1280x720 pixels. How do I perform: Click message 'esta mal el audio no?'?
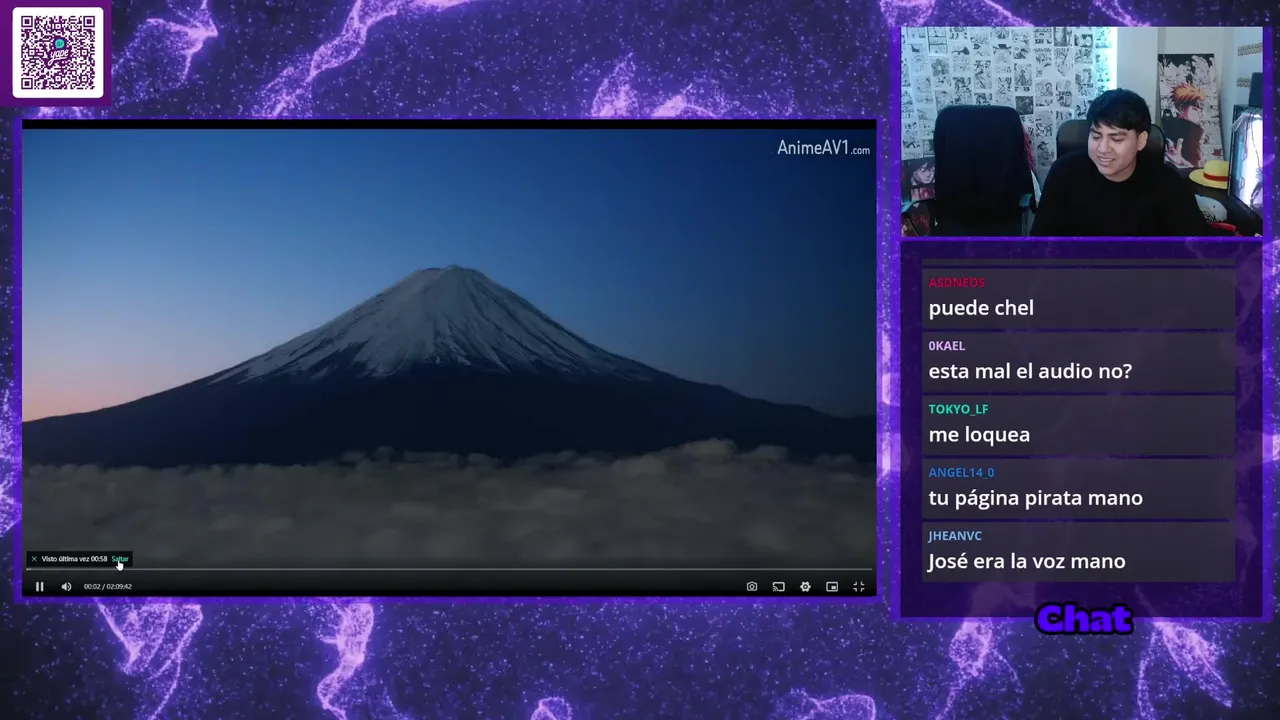pyautogui.click(x=1030, y=371)
